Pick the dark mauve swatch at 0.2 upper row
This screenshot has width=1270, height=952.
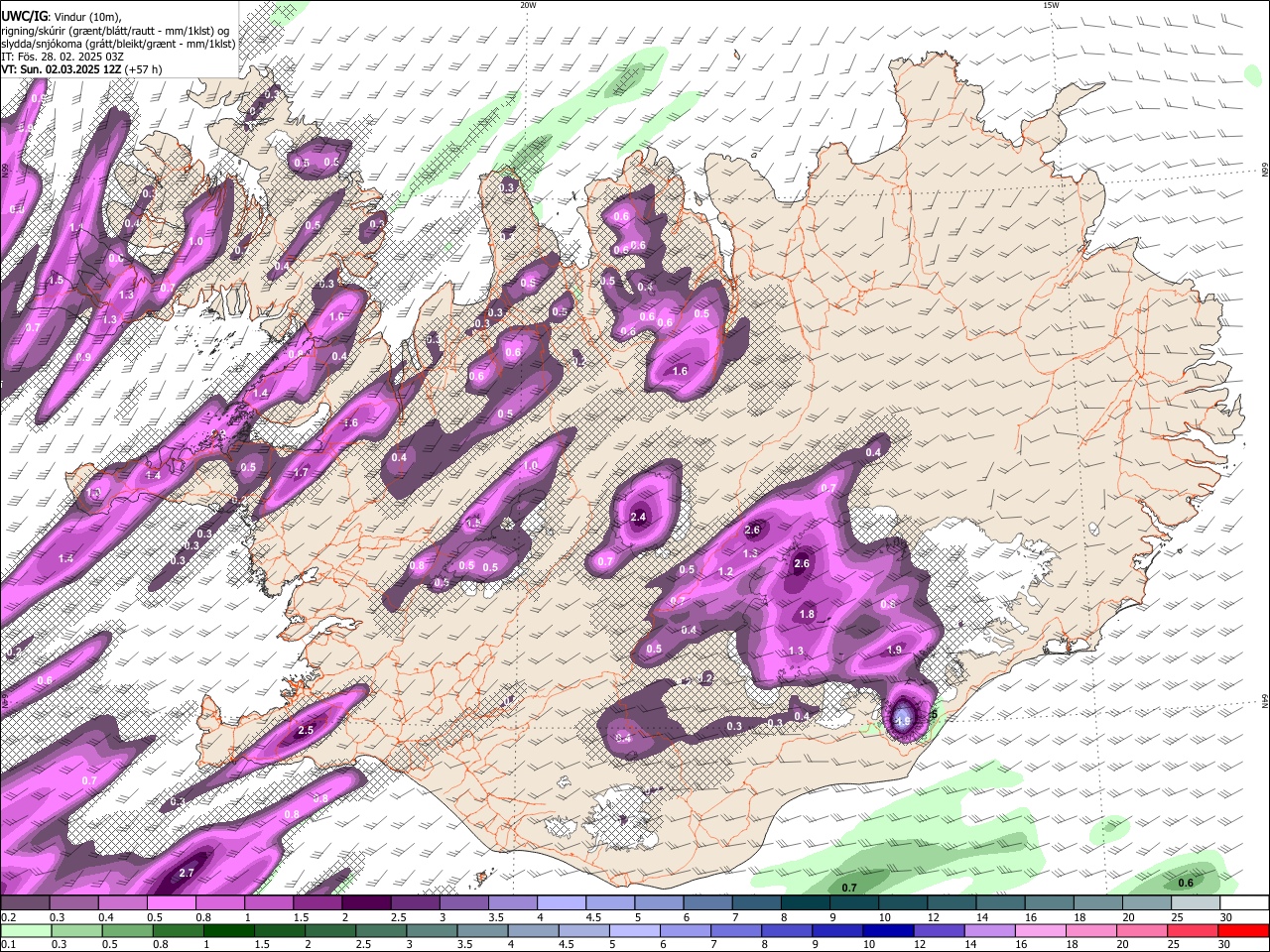point(25,903)
